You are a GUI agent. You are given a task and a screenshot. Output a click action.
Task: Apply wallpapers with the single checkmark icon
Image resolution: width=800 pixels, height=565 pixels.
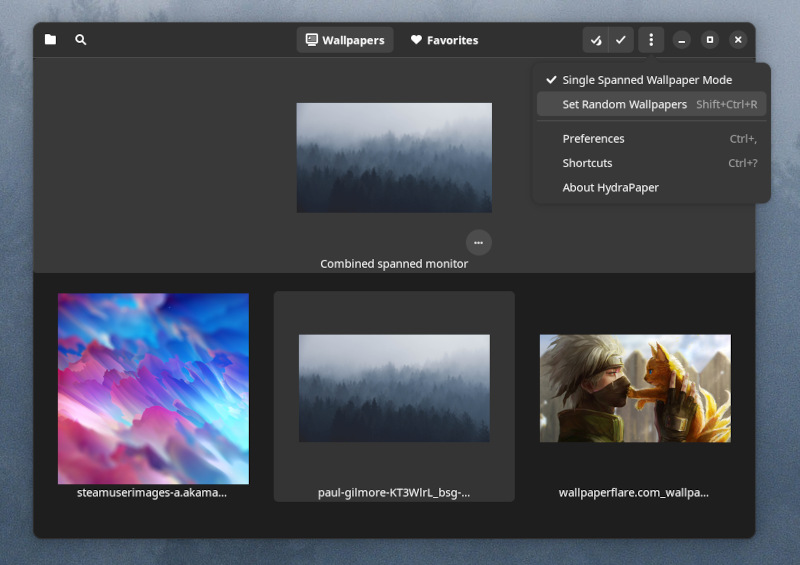621,40
